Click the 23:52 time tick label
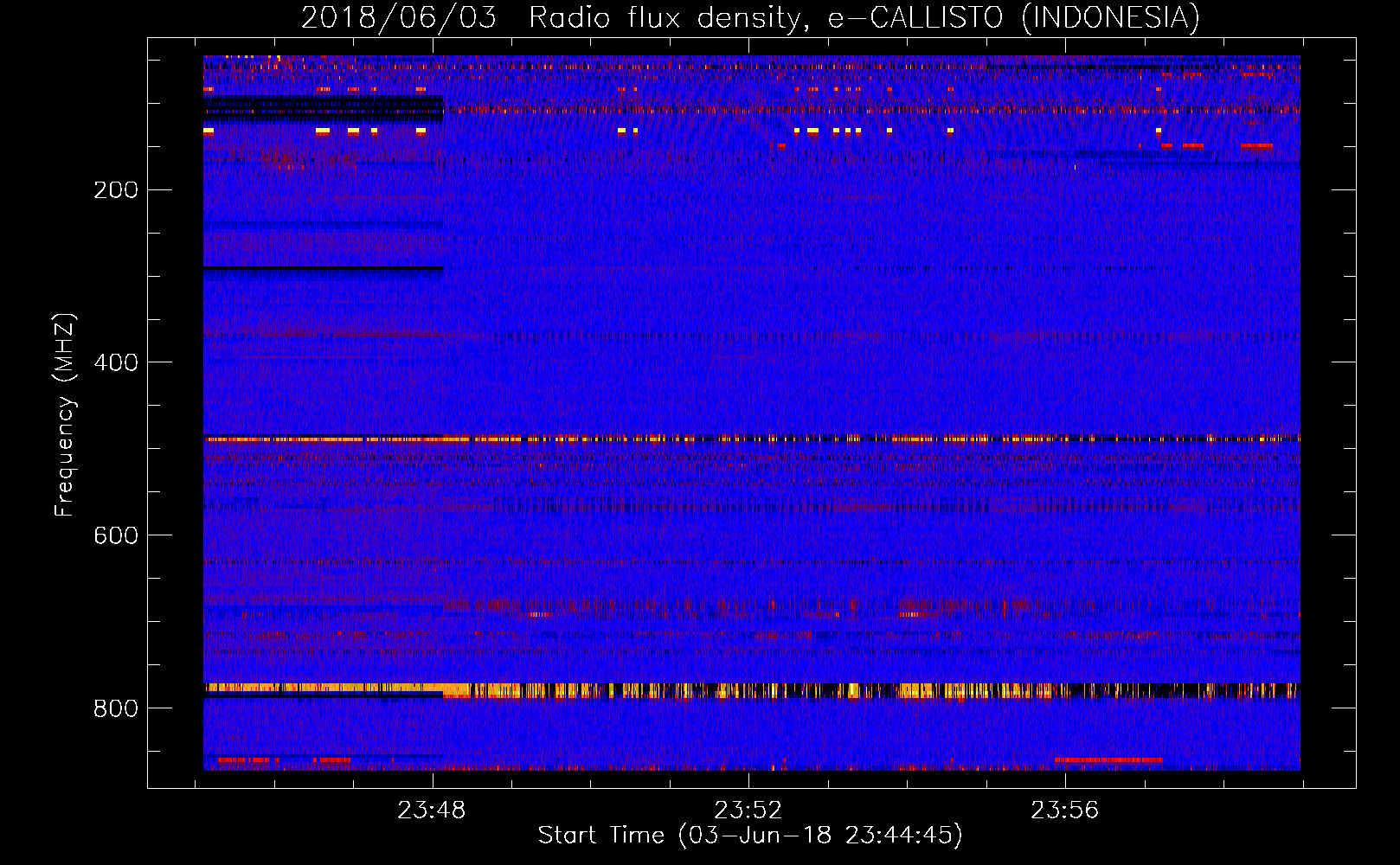Image resolution: width=1400 pixels, height=865 pixels. coord(748,810)
